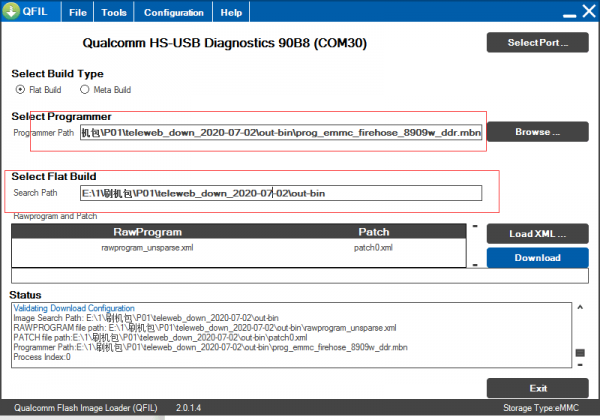Select the patch0.xml table entry

373,248
